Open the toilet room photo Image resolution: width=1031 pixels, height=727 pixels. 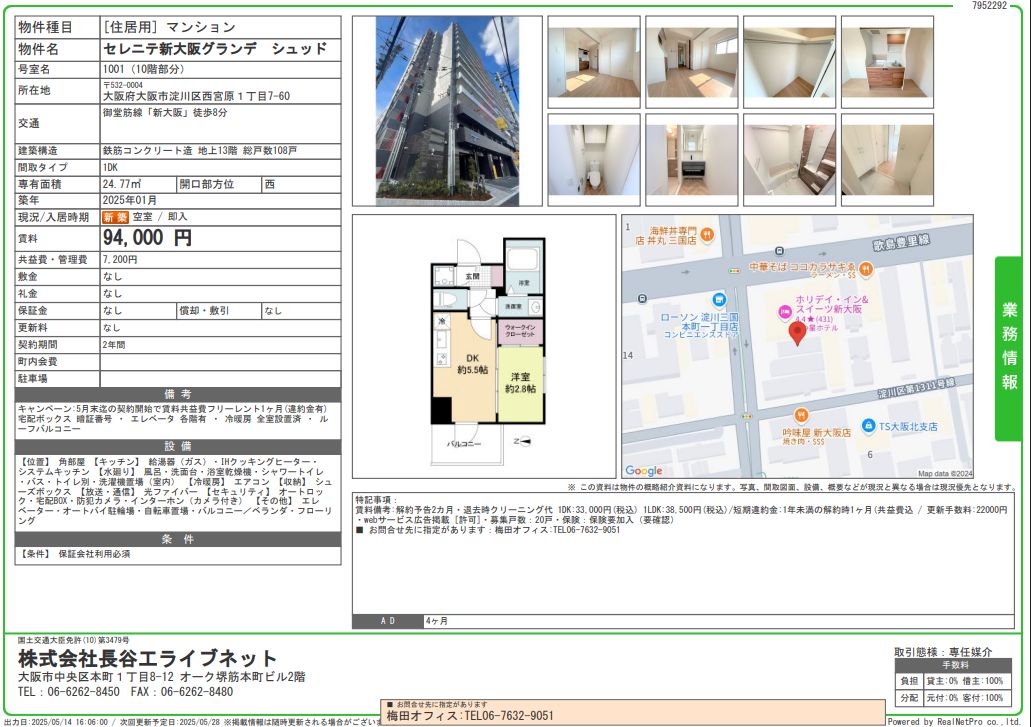pos(593,160)
